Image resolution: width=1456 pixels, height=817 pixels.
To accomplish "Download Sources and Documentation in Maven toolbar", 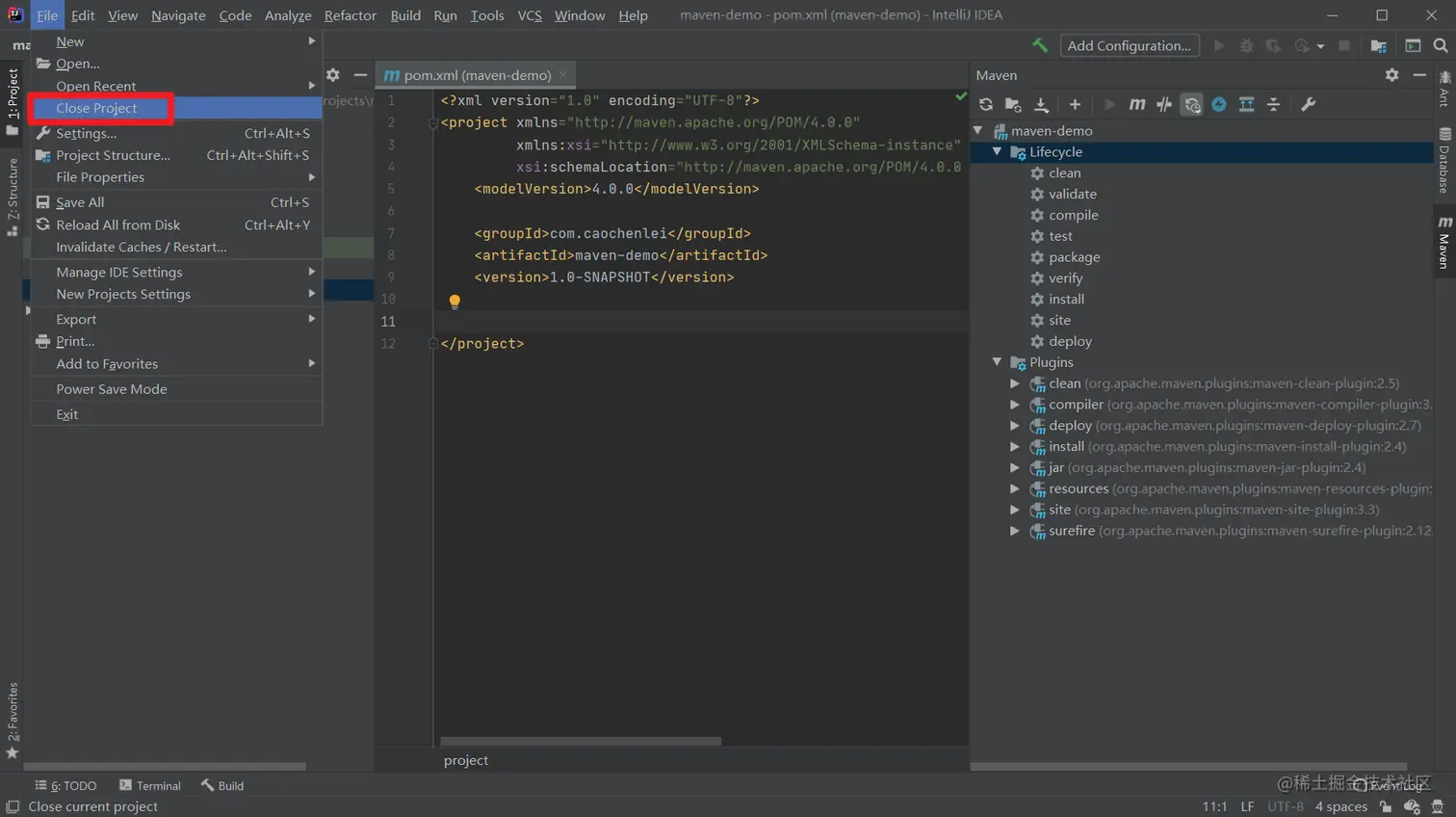I will tap(1041, 104).
